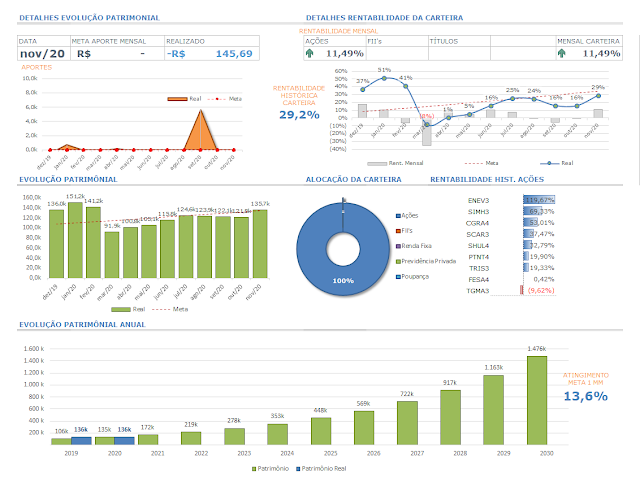Screen dimensions: 640x478
Task: Click the 119,67% data bar for ENEV3
Action: (x=539, y=200)
